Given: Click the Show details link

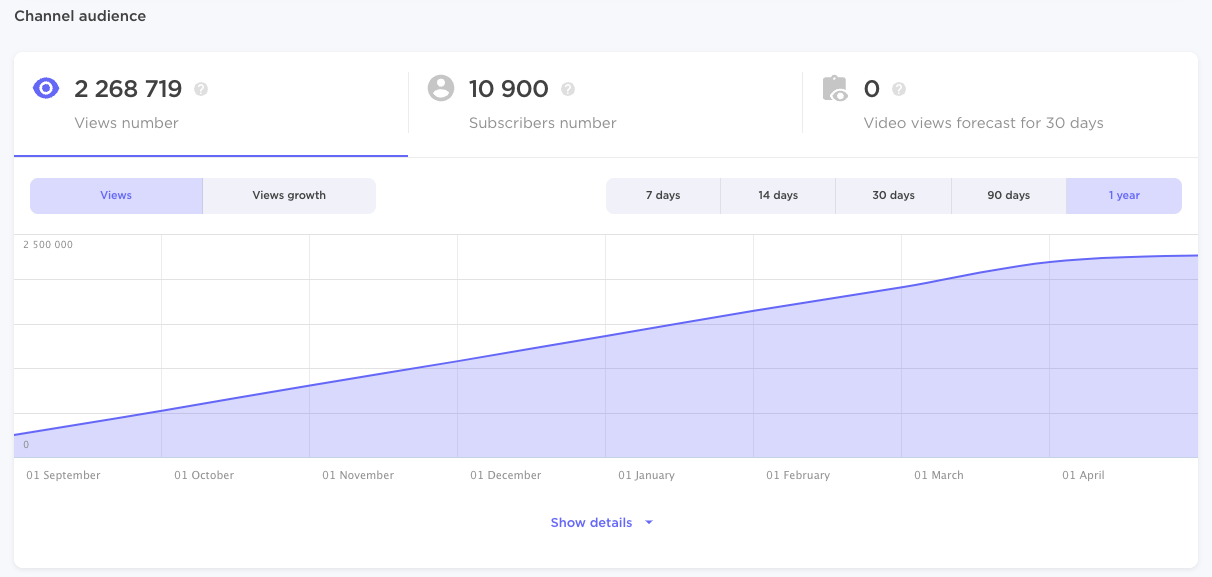Looking at the screenshot, I should point(591,522).
